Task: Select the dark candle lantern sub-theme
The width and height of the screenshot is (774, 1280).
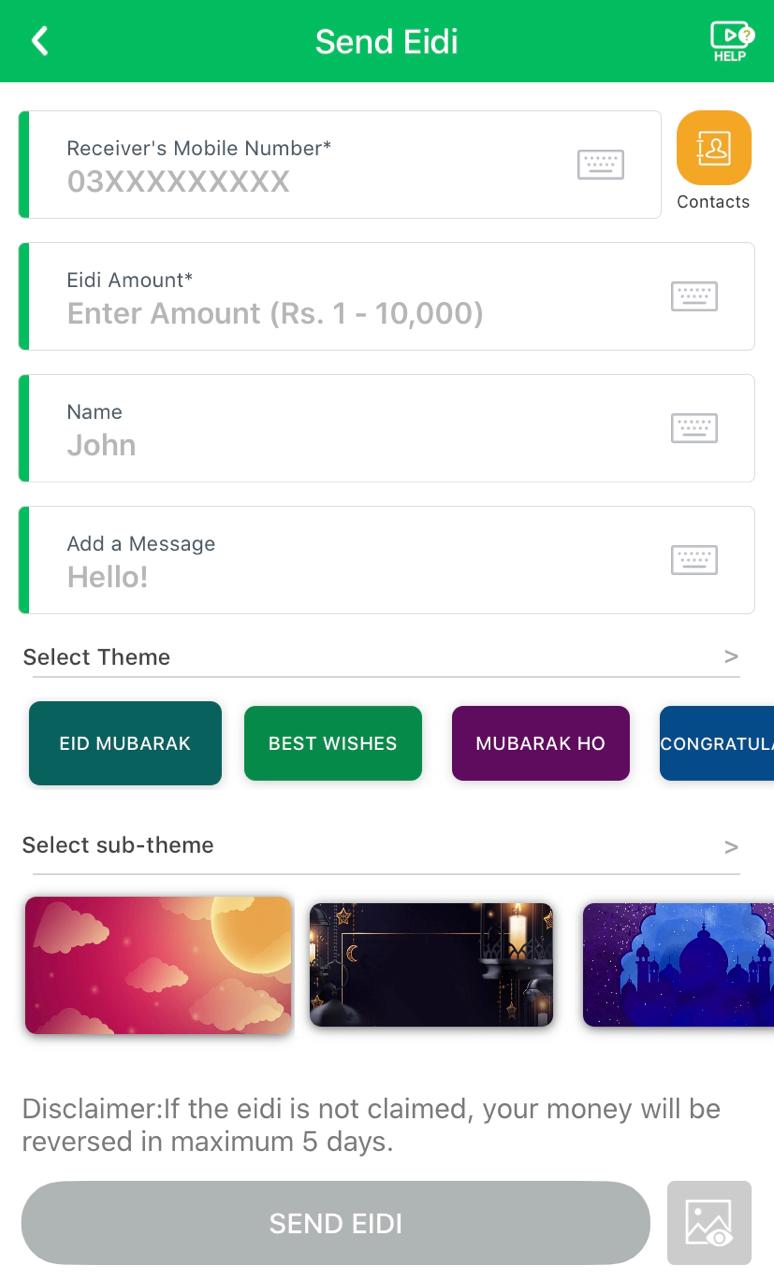Action: pos(431,965)
